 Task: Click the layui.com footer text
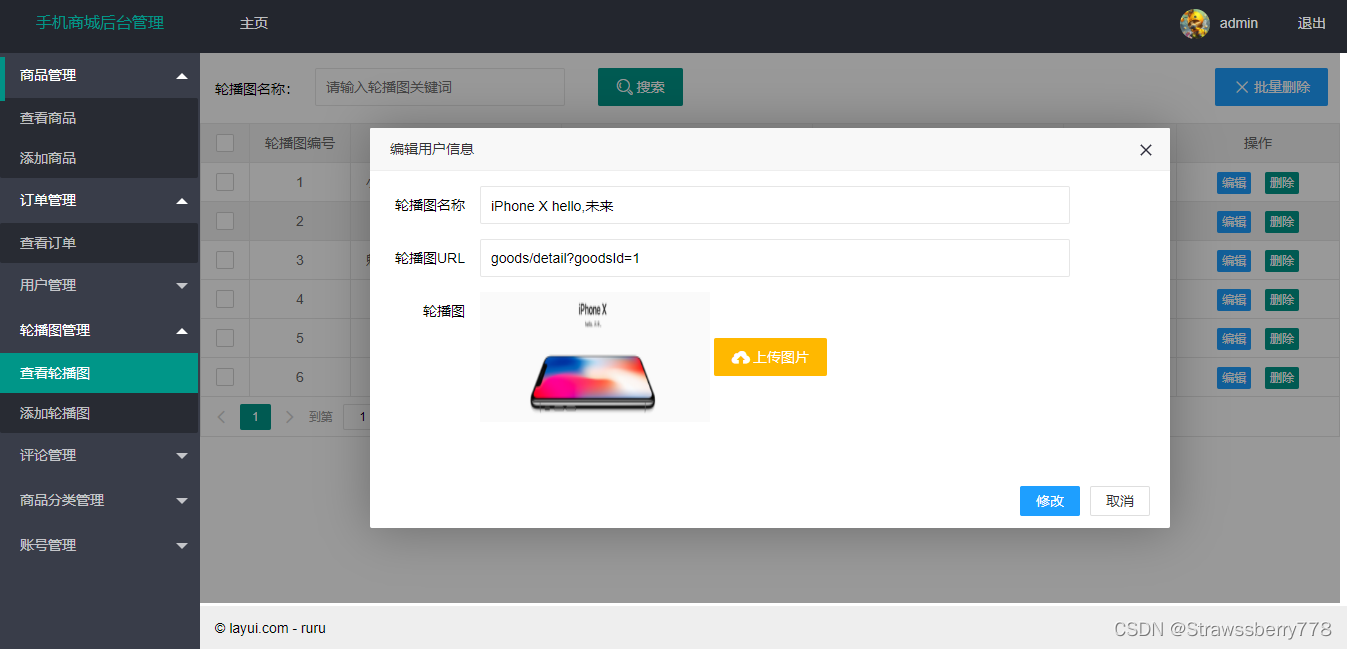(x=270, y=628)
